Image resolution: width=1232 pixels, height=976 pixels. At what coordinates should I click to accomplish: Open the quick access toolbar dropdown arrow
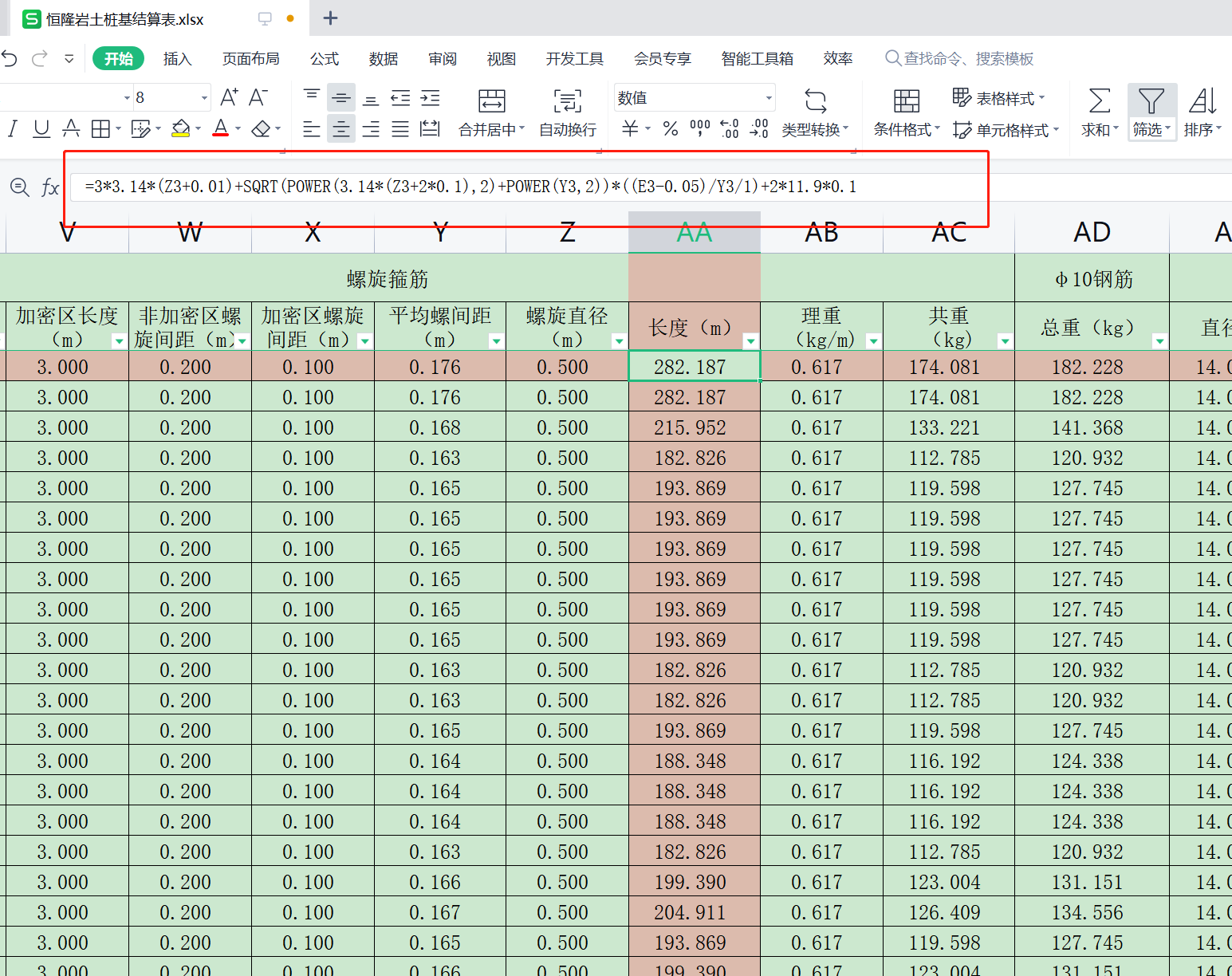point(69,58)
